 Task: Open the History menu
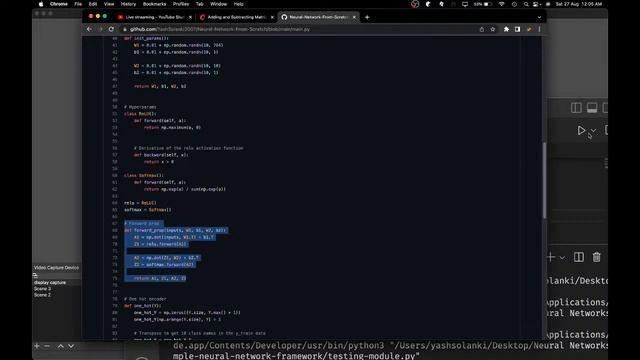tap(128, 4)
